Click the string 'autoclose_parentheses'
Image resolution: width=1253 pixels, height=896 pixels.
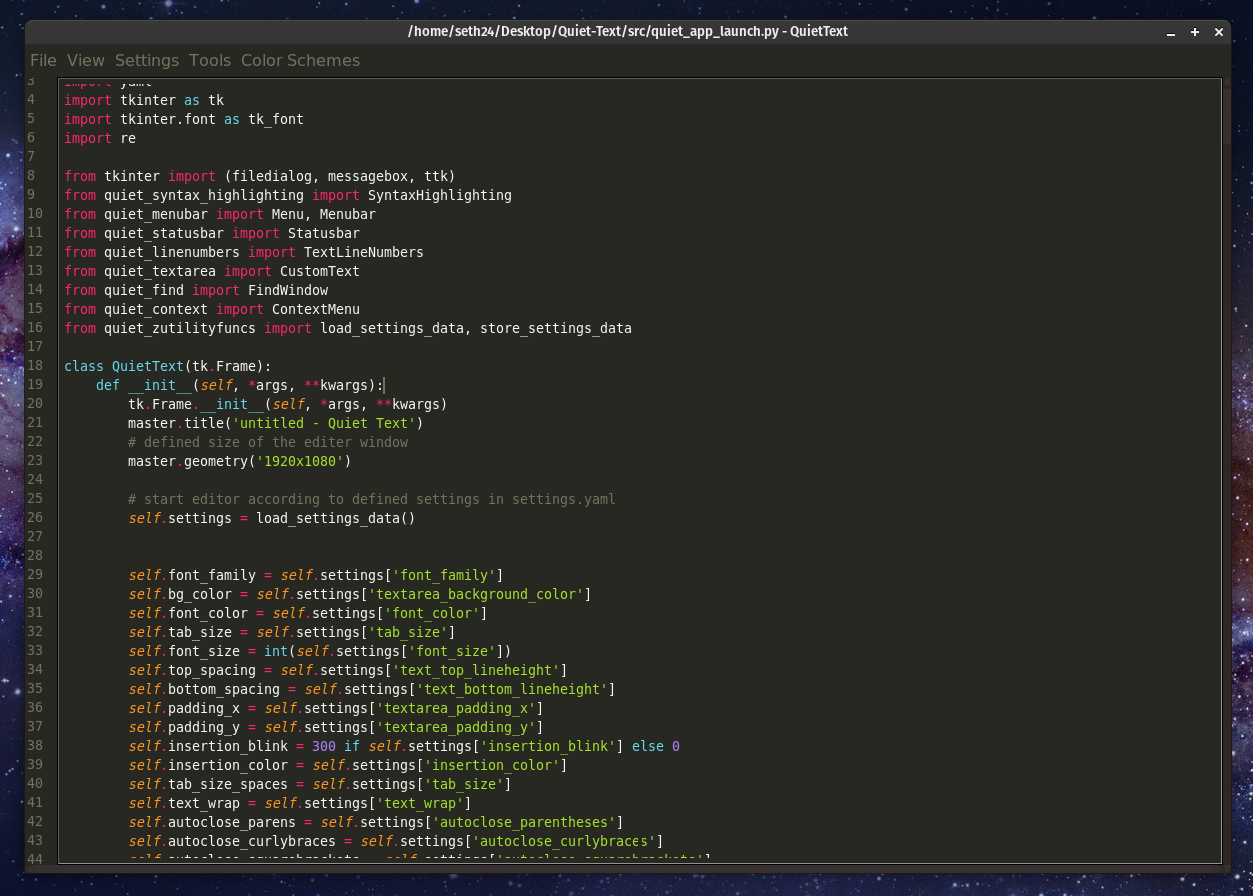tap(523, 822)
